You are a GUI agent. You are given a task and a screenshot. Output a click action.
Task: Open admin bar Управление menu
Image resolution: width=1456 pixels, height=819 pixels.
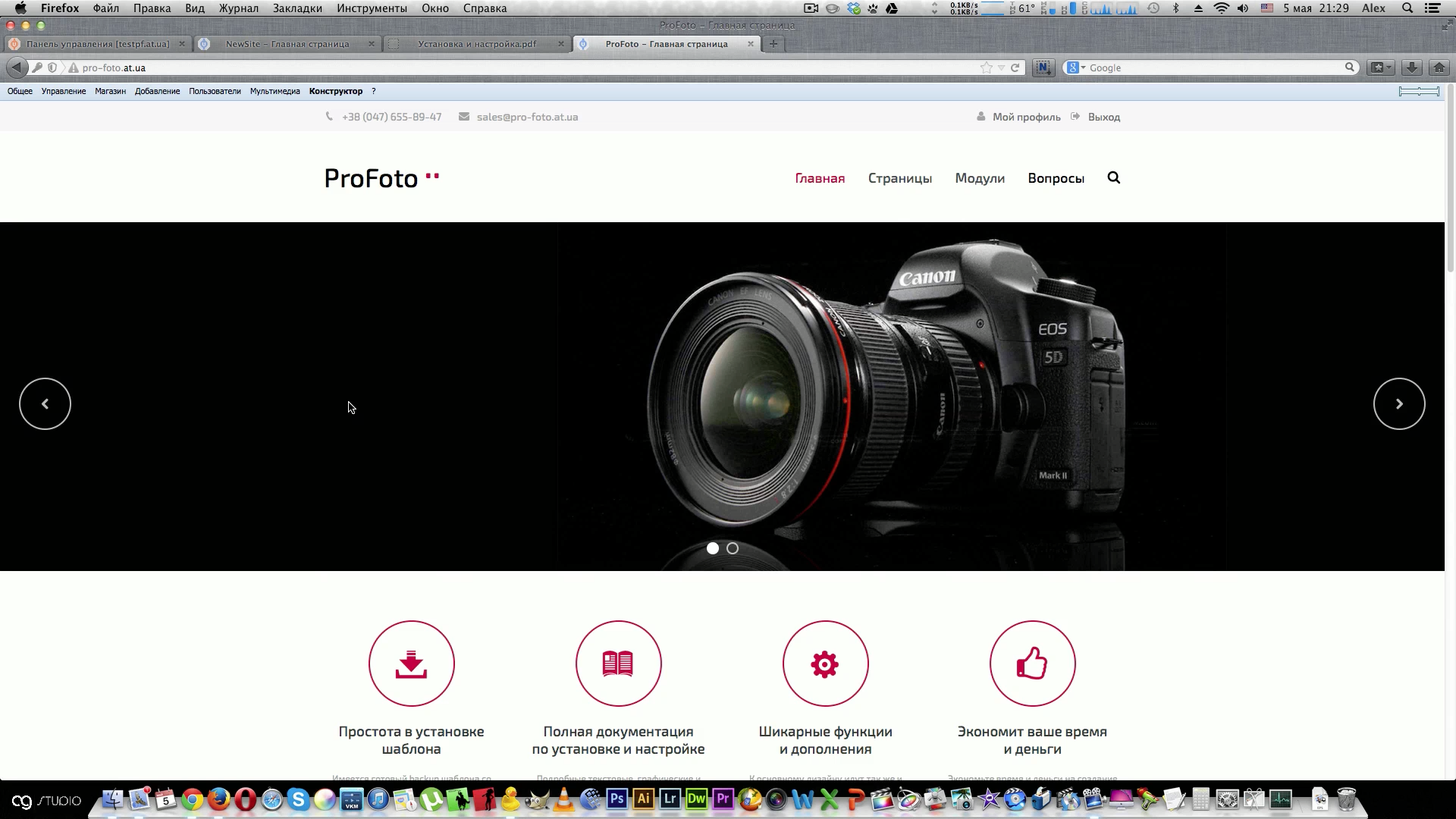coord(64,91)
